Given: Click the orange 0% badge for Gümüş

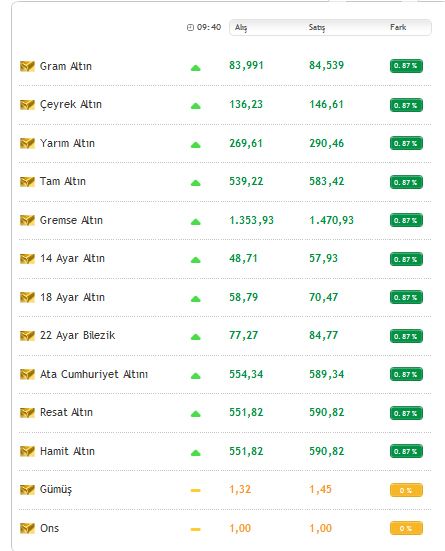Looking at the screenshot, I should tap(406, 490).
